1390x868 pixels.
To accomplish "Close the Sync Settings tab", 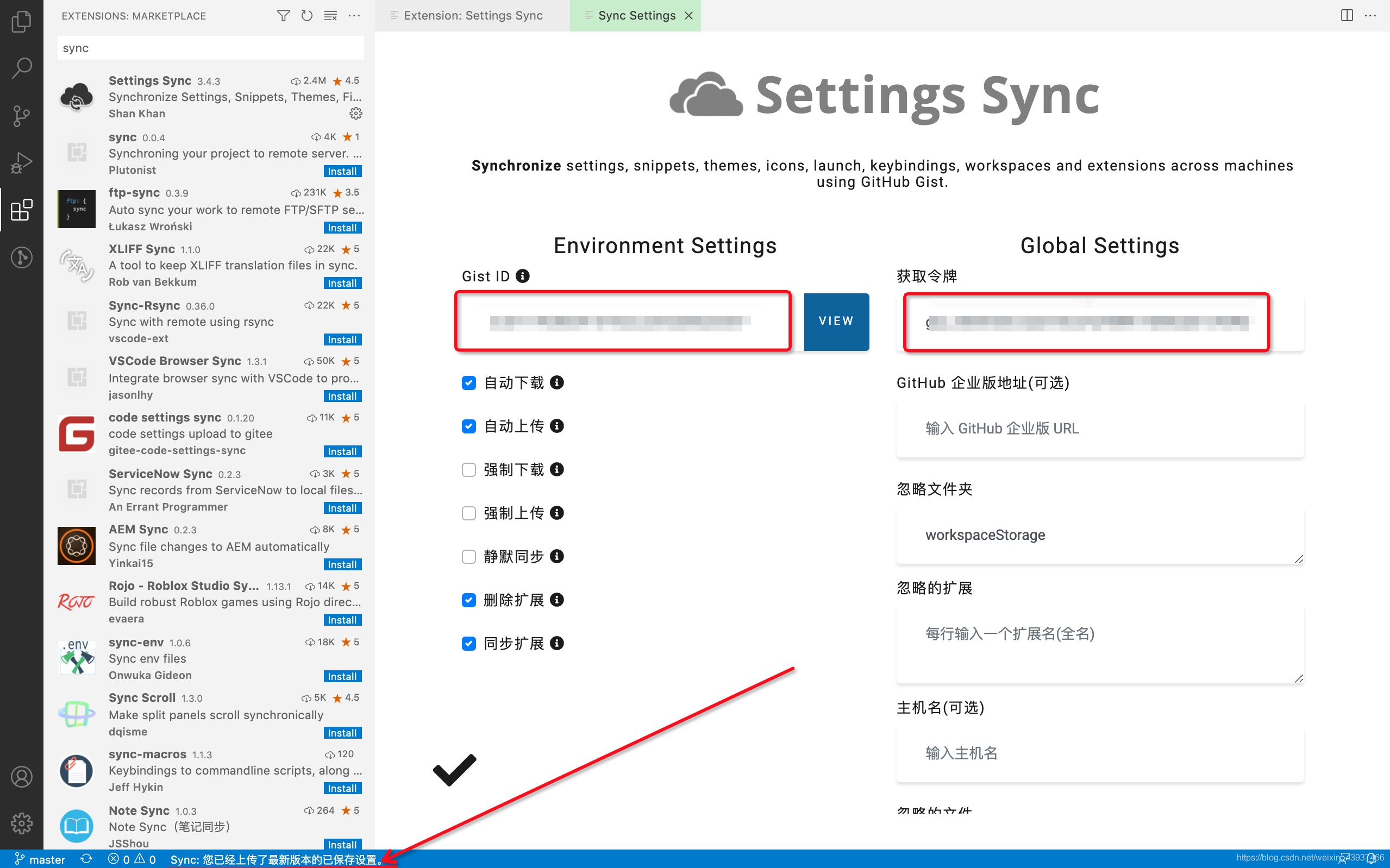I will (x=689, y=16).
